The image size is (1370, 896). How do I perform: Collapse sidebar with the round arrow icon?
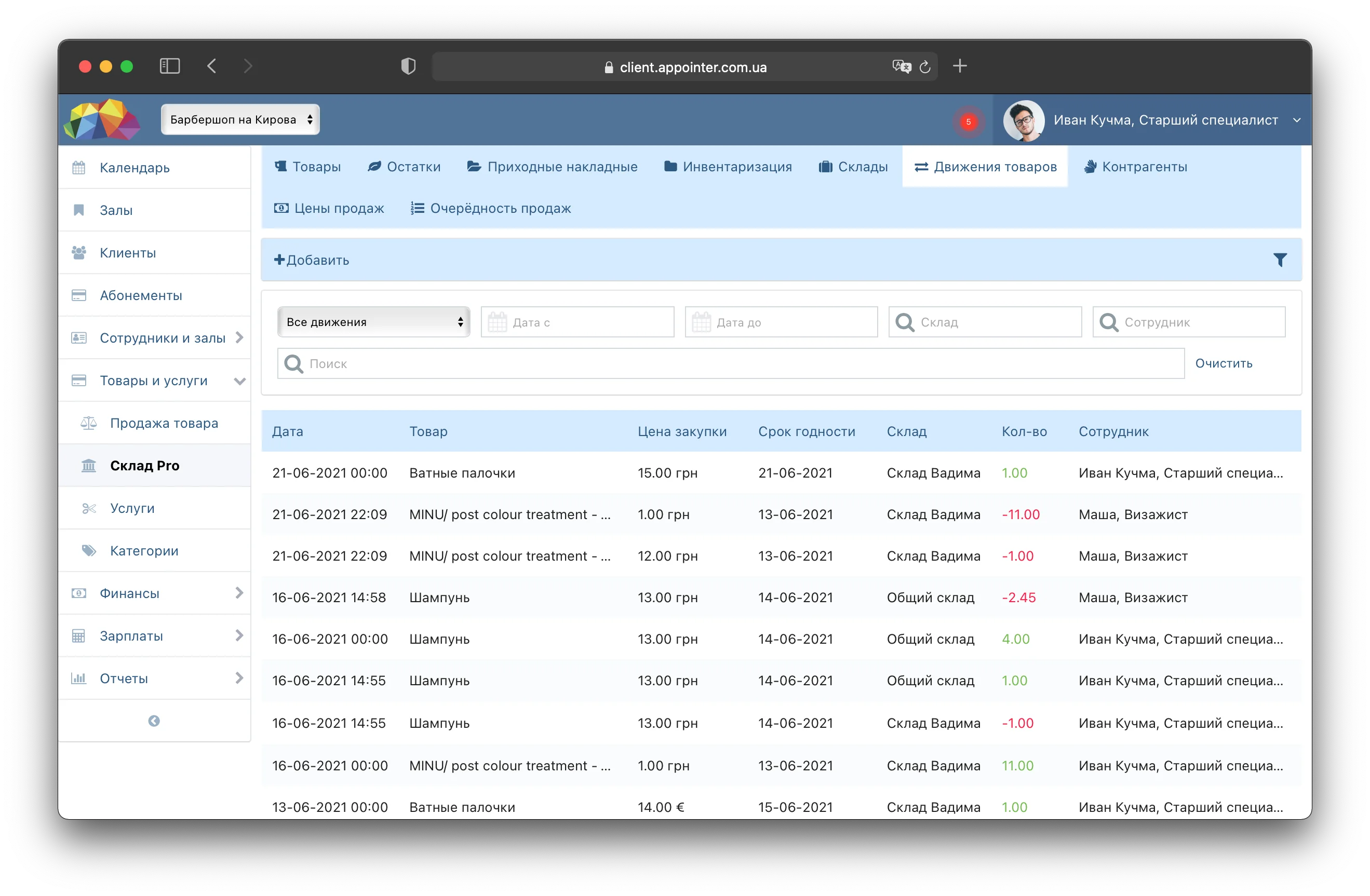pos(154,721)
